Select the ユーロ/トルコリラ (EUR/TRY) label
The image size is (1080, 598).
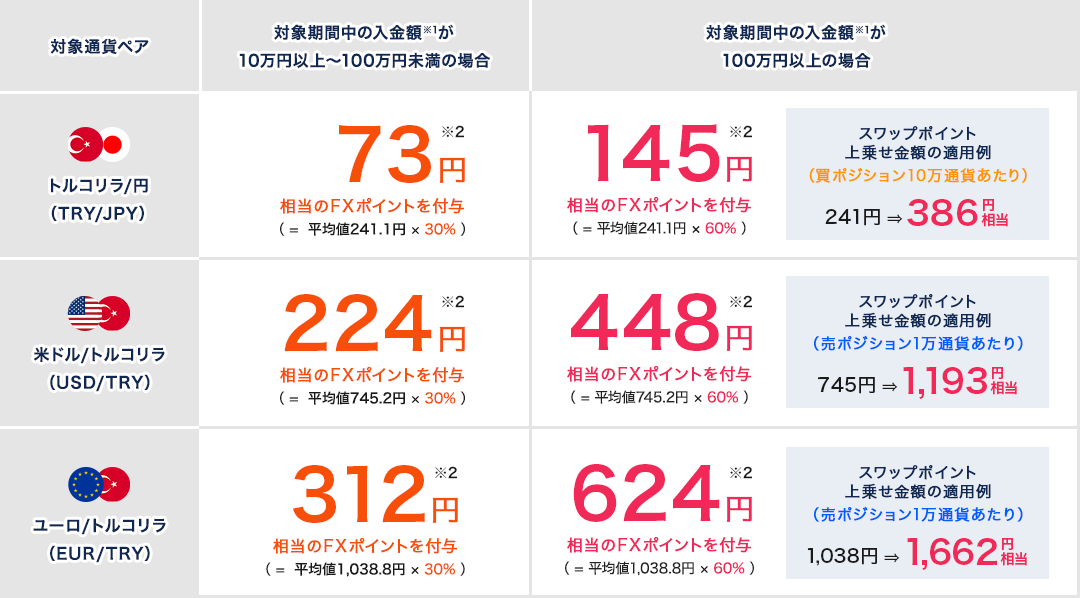(99, 537)
